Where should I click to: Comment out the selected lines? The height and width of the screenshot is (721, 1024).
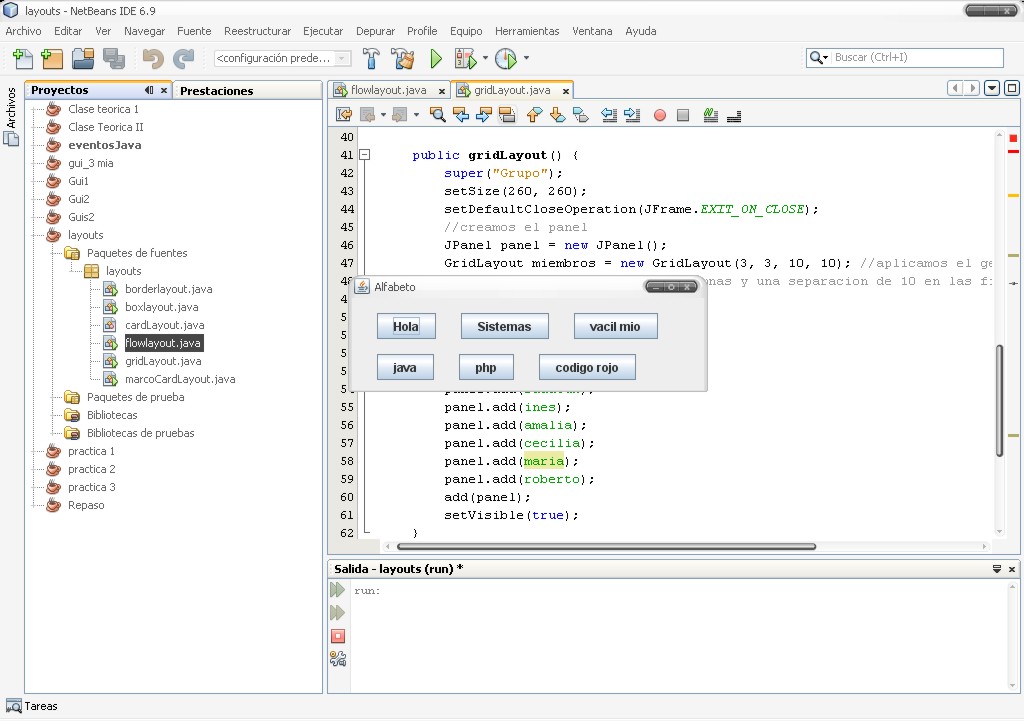click(710, 114)
